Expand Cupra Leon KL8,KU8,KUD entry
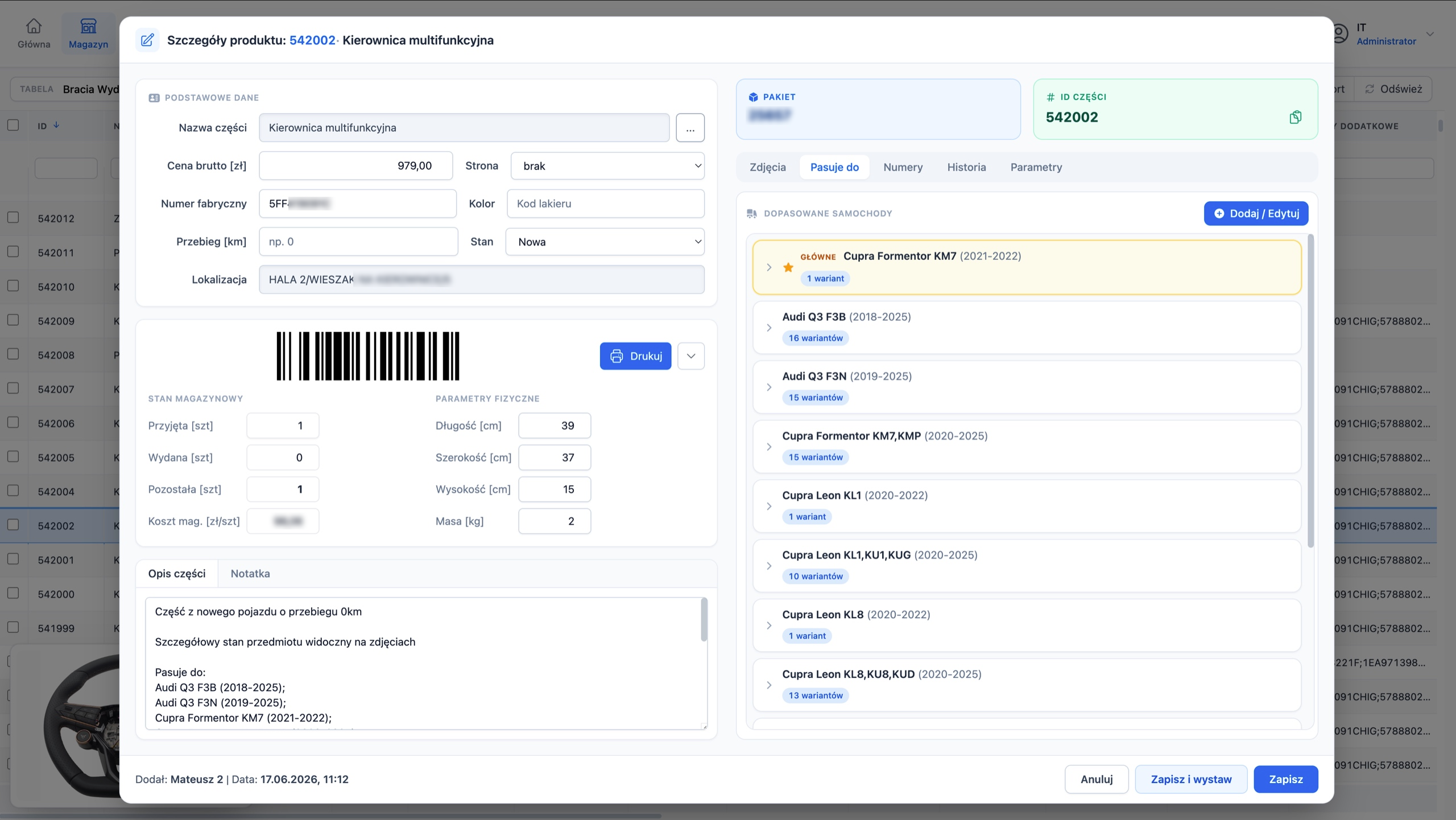The height and width of the screenshot is (820, 1456). tap(769, 685)
